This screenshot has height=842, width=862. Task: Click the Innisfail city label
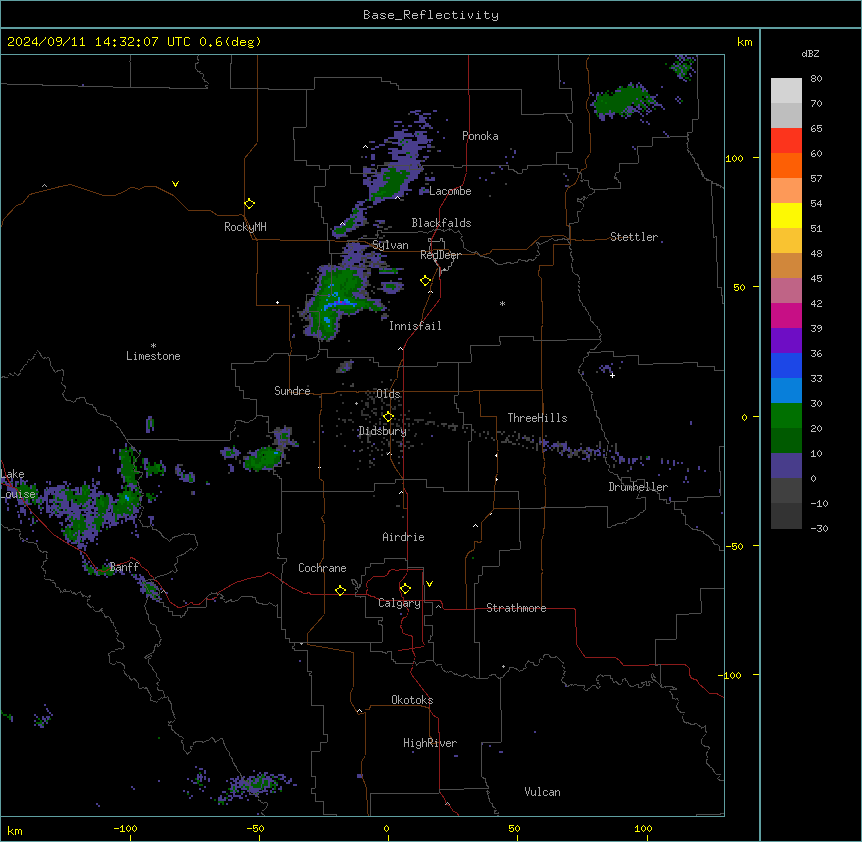[415, 326]
